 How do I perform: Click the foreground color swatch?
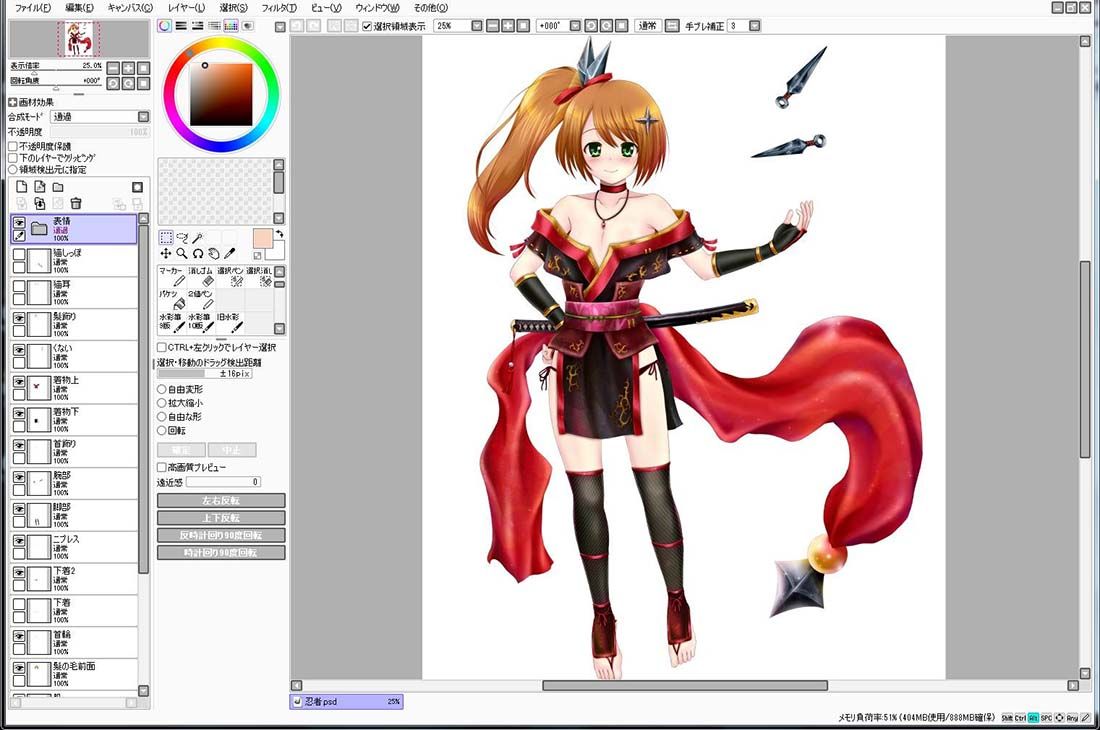262,238
